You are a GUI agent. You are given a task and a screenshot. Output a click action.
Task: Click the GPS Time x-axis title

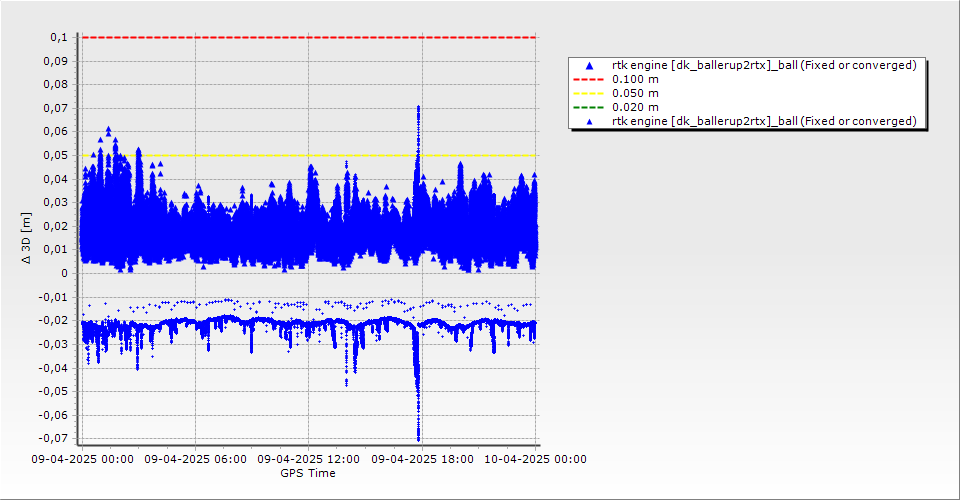point(308,473)
